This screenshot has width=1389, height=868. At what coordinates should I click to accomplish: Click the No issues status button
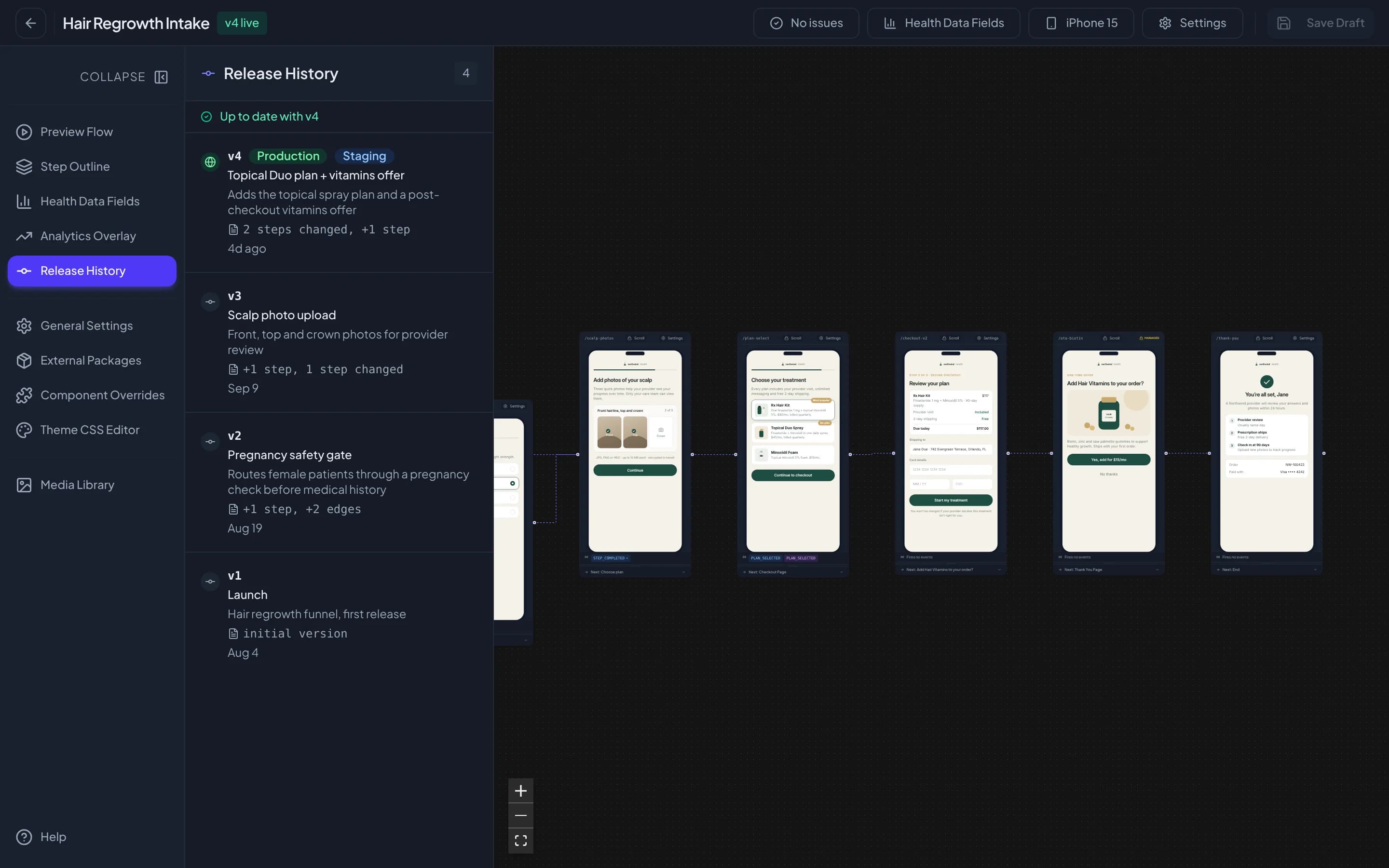(806, 23)
